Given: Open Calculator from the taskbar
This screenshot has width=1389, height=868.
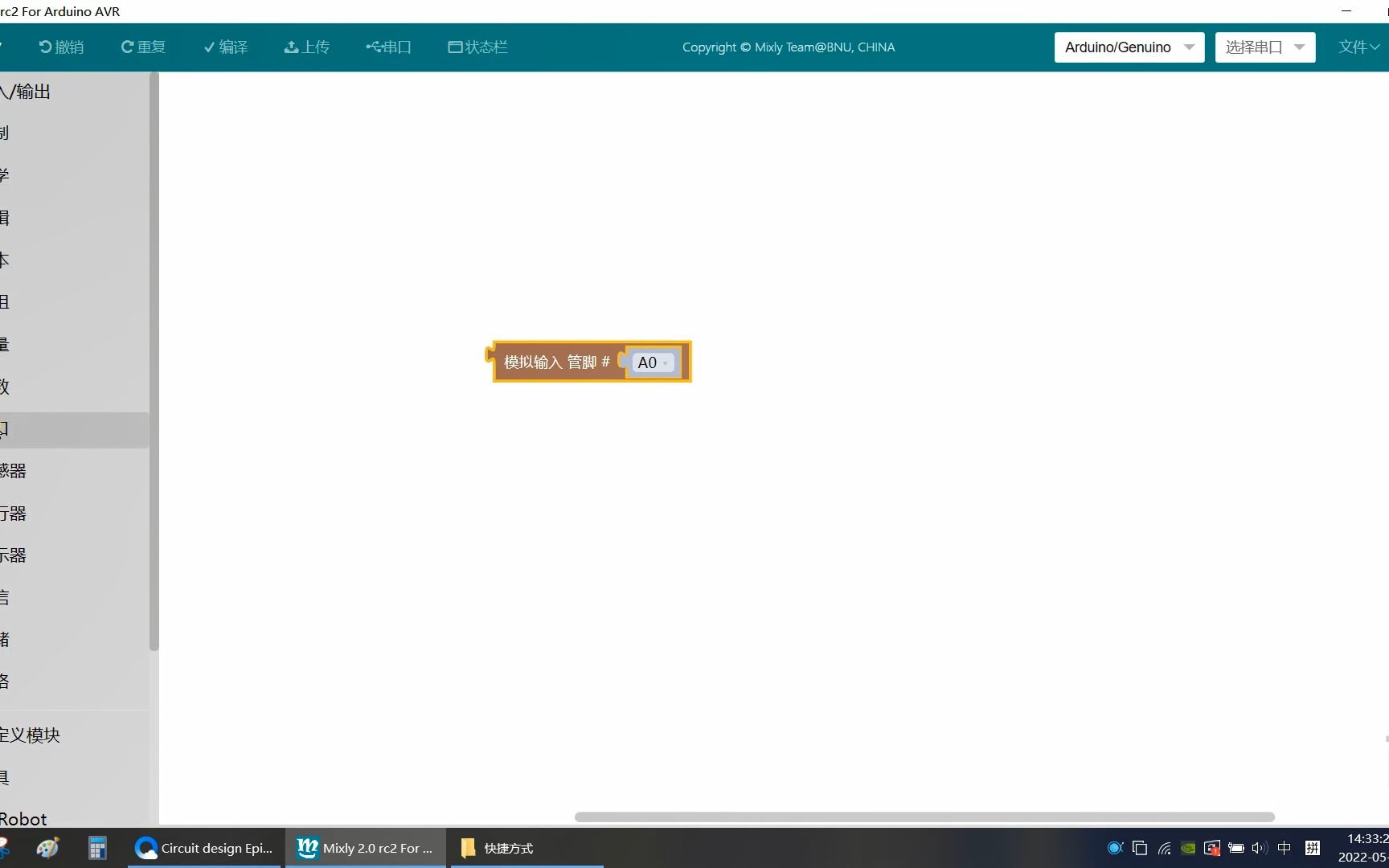Looking at the screenshot, I should 97,848.
